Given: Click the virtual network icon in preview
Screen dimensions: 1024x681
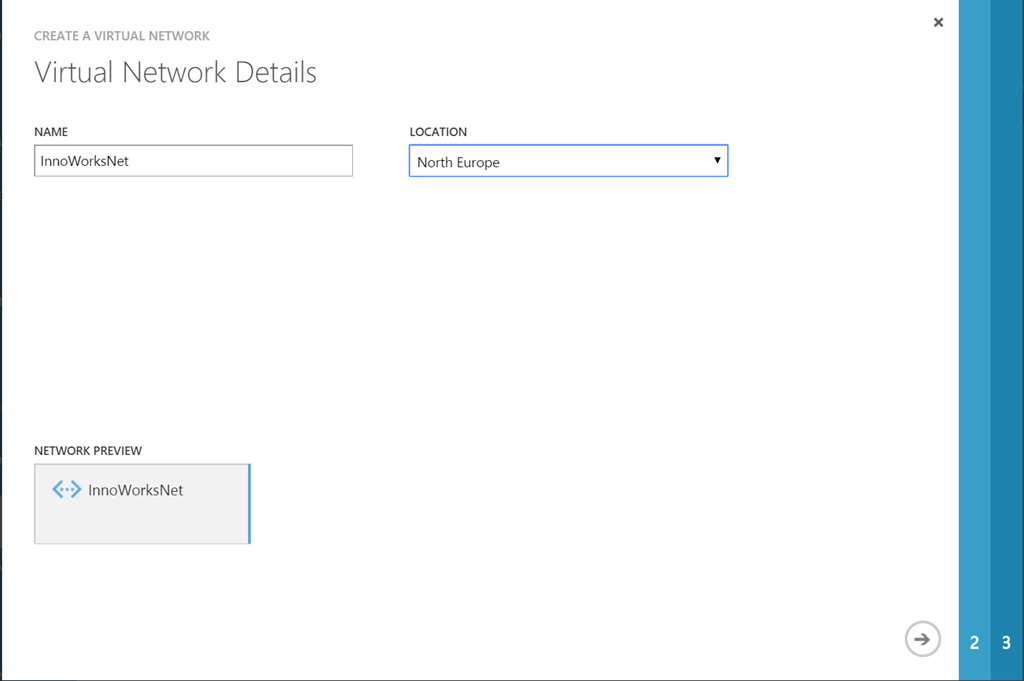Looking at the screenshot, I should (67, 490).
